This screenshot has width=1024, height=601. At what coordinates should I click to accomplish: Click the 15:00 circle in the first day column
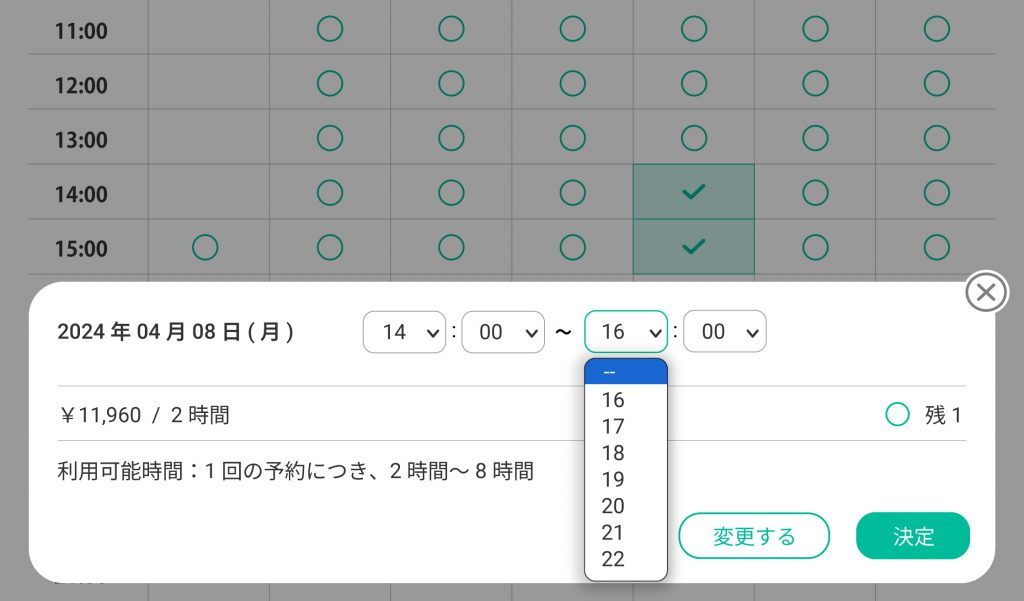click(205, 247)
